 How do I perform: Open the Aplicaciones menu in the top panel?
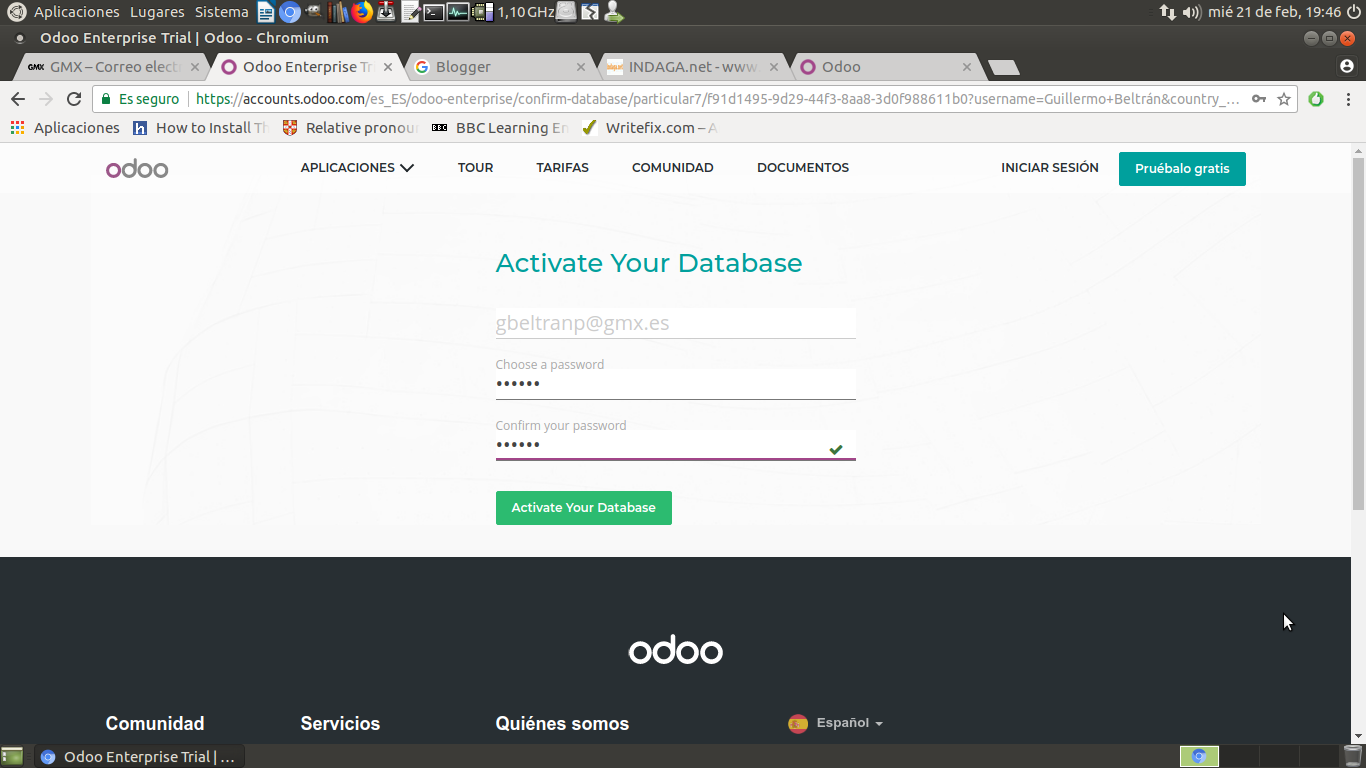point(76,12)
